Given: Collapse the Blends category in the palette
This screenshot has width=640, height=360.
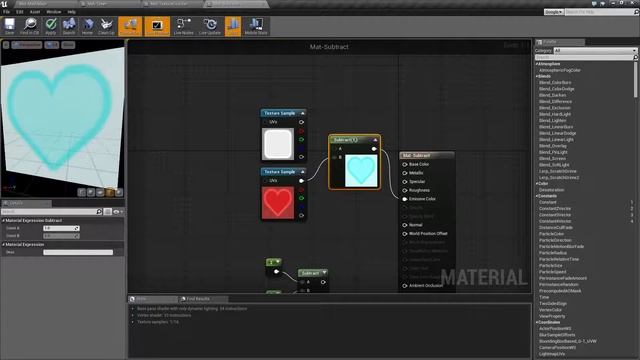Looking at the screenshot, I should [x=537, y=76].
